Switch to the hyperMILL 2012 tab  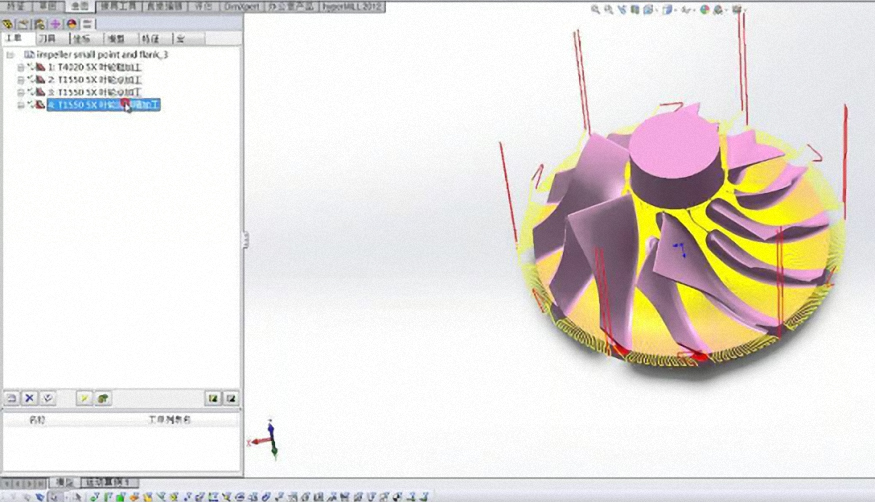coord(353,7)
